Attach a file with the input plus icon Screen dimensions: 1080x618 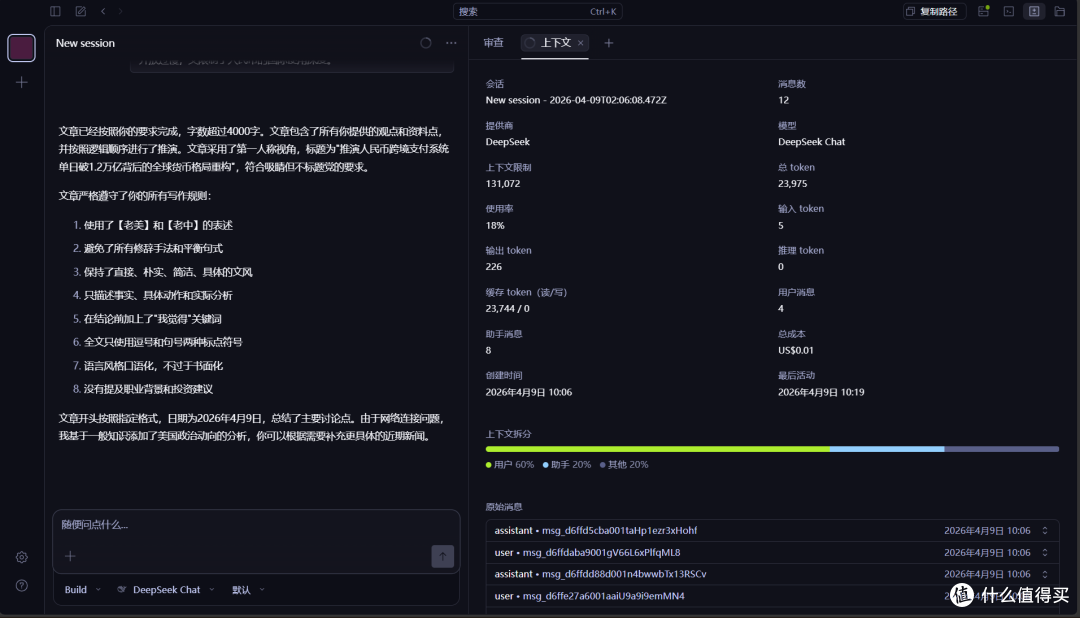click(70, 556)
